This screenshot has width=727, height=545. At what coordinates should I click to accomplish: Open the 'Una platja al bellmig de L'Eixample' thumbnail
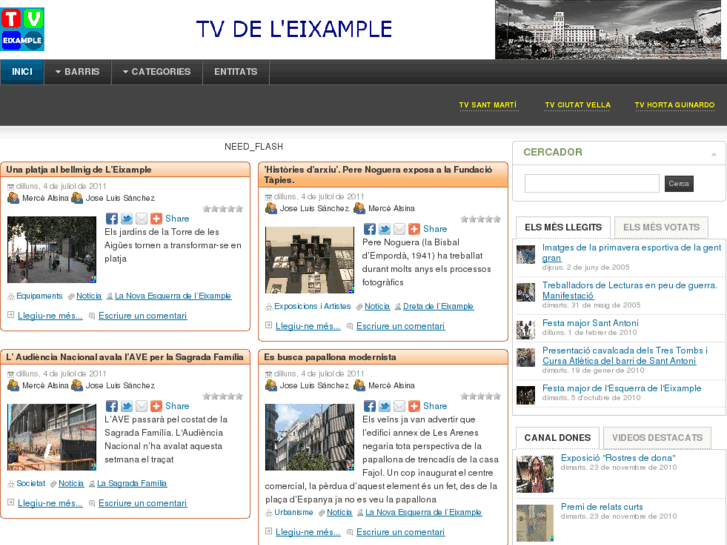(x=51, y=250)
